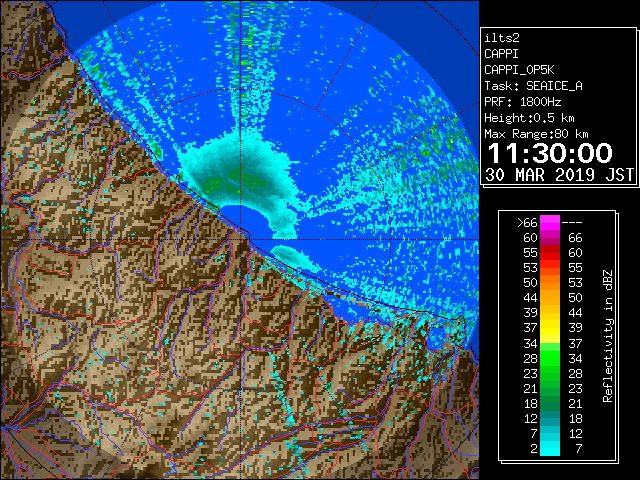Image resolution: width=640 pixels, height=480 pixels.
Task: Click the PRF: 1800Hz text
Action: click(522, 102)
